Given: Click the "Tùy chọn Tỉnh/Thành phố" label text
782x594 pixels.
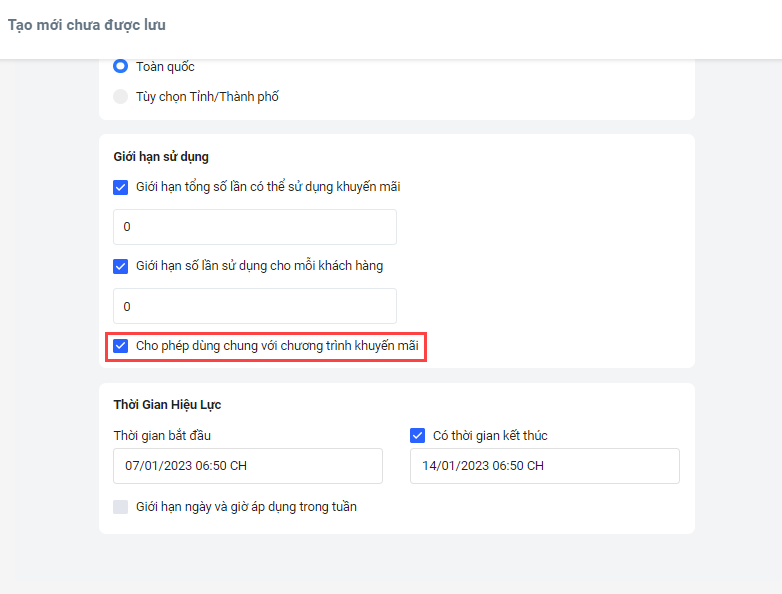Looking at the screenshot, I should click(x=207, y=97).
